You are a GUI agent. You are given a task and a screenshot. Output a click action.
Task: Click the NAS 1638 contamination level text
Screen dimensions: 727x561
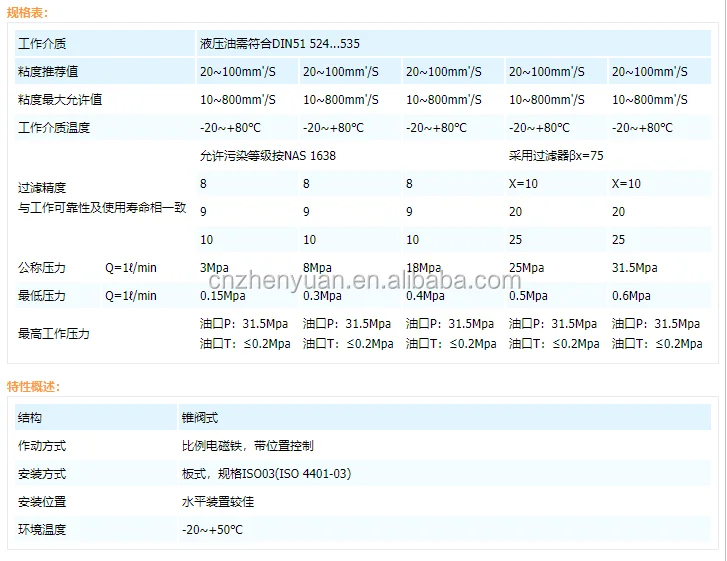268,156
